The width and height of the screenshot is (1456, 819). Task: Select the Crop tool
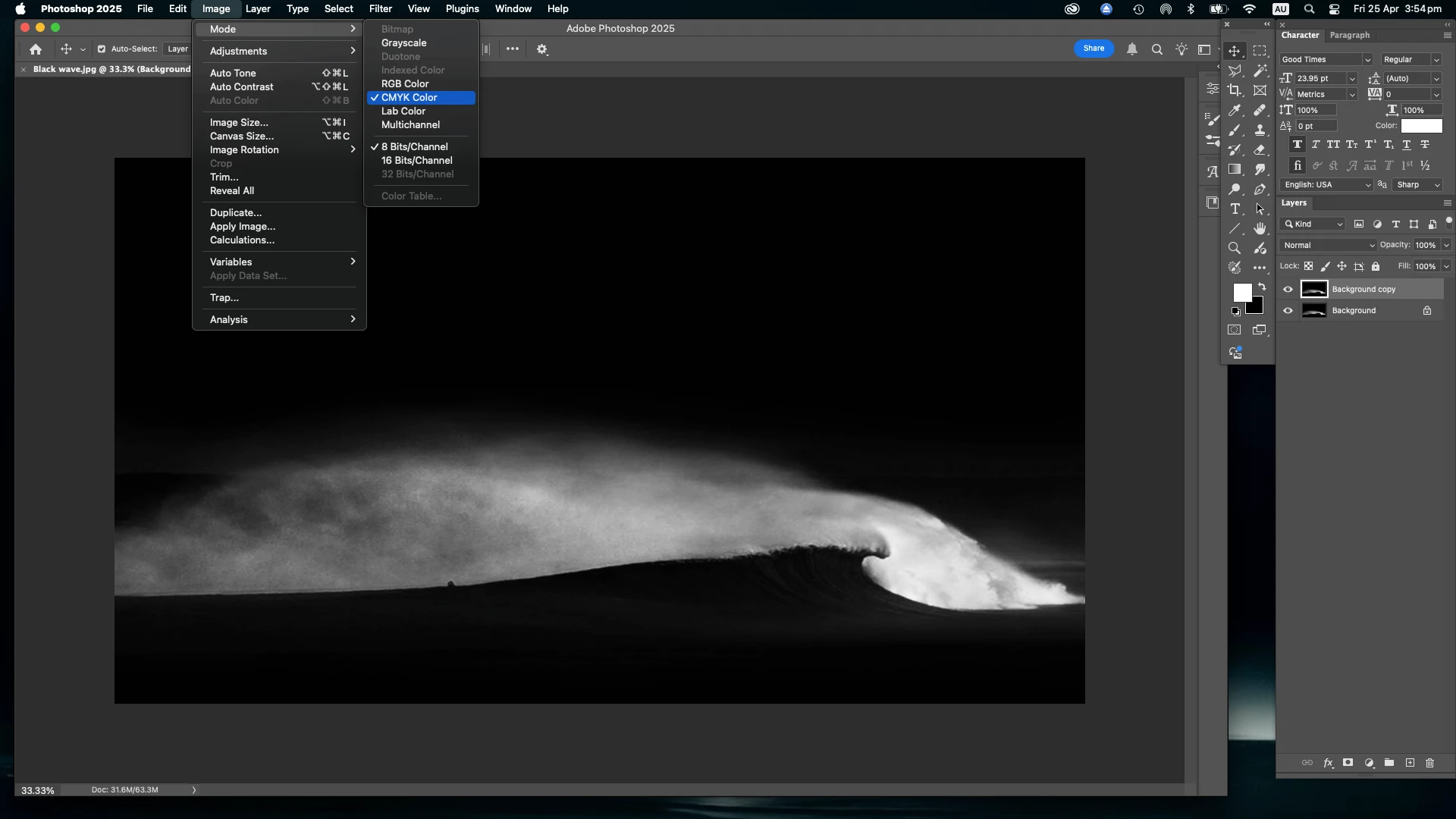(1235, 91)
